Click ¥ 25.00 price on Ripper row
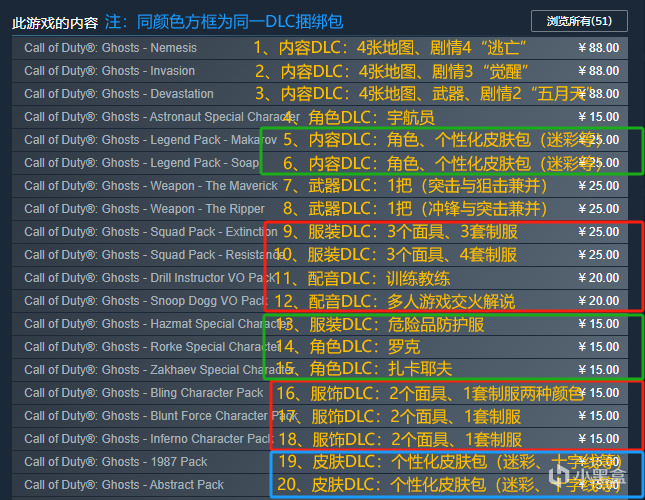This screenshot has width=645, height=500. [x=599, y=209]
